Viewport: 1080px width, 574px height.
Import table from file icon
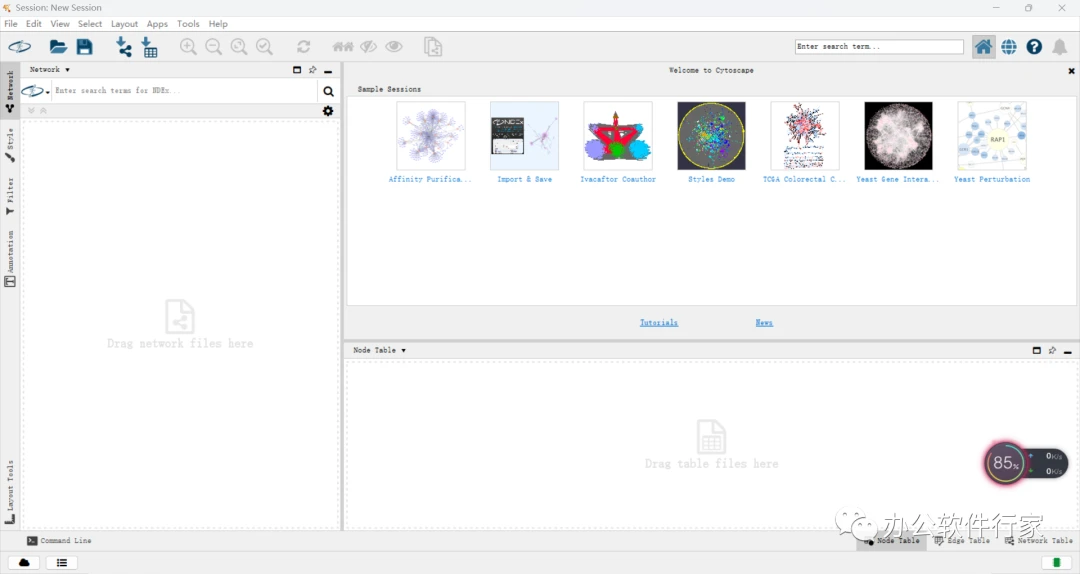[149, 47]
